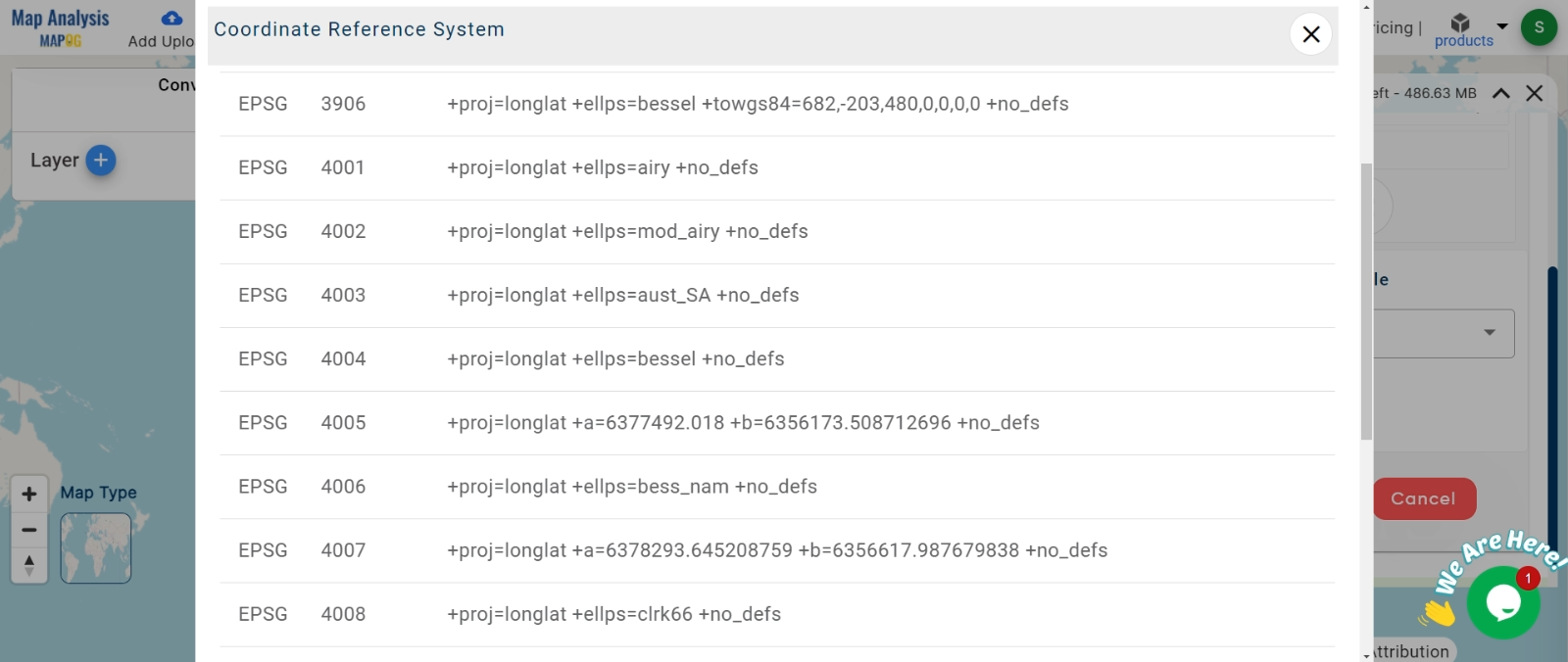This screenshot has width=1568, height=662.
Task: Open the chat widget bubble icon
Action: click(x=1502, y=602)
